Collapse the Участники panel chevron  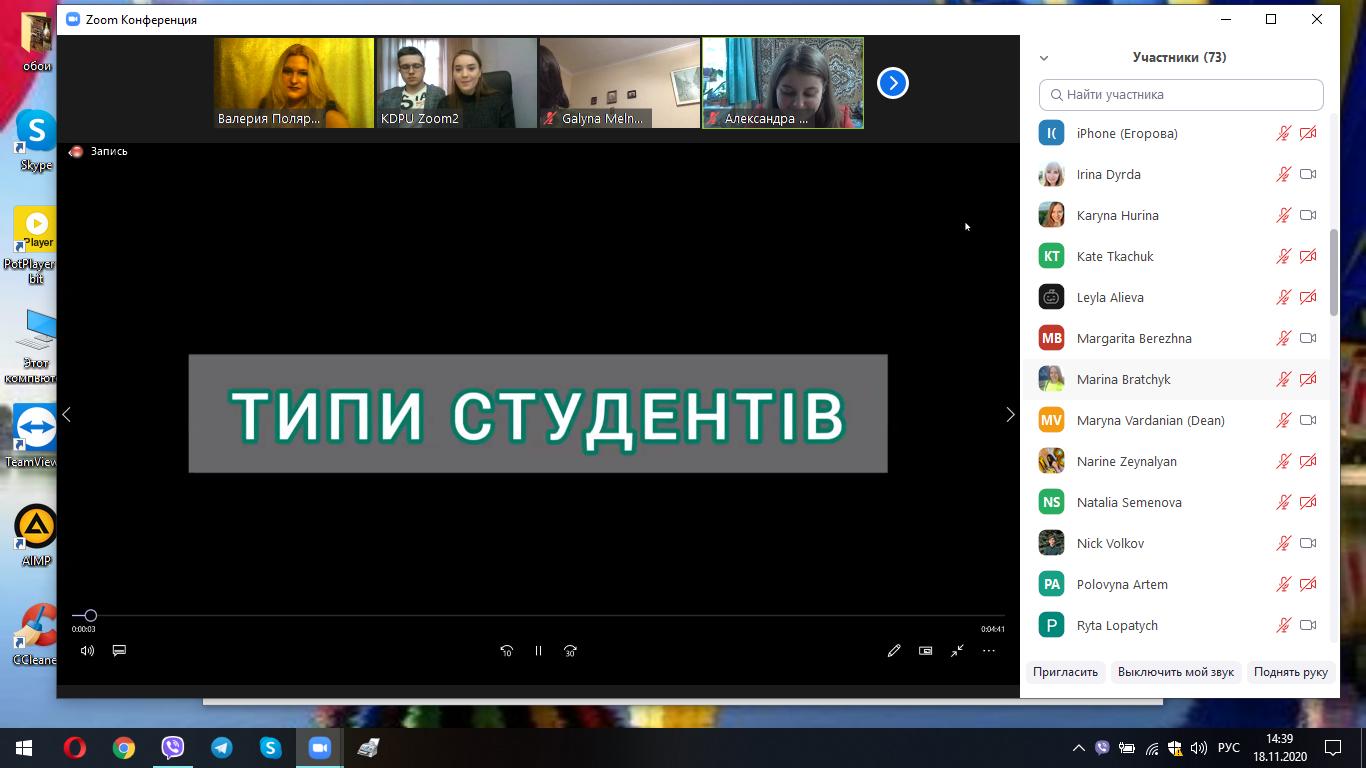(1044, 58)
